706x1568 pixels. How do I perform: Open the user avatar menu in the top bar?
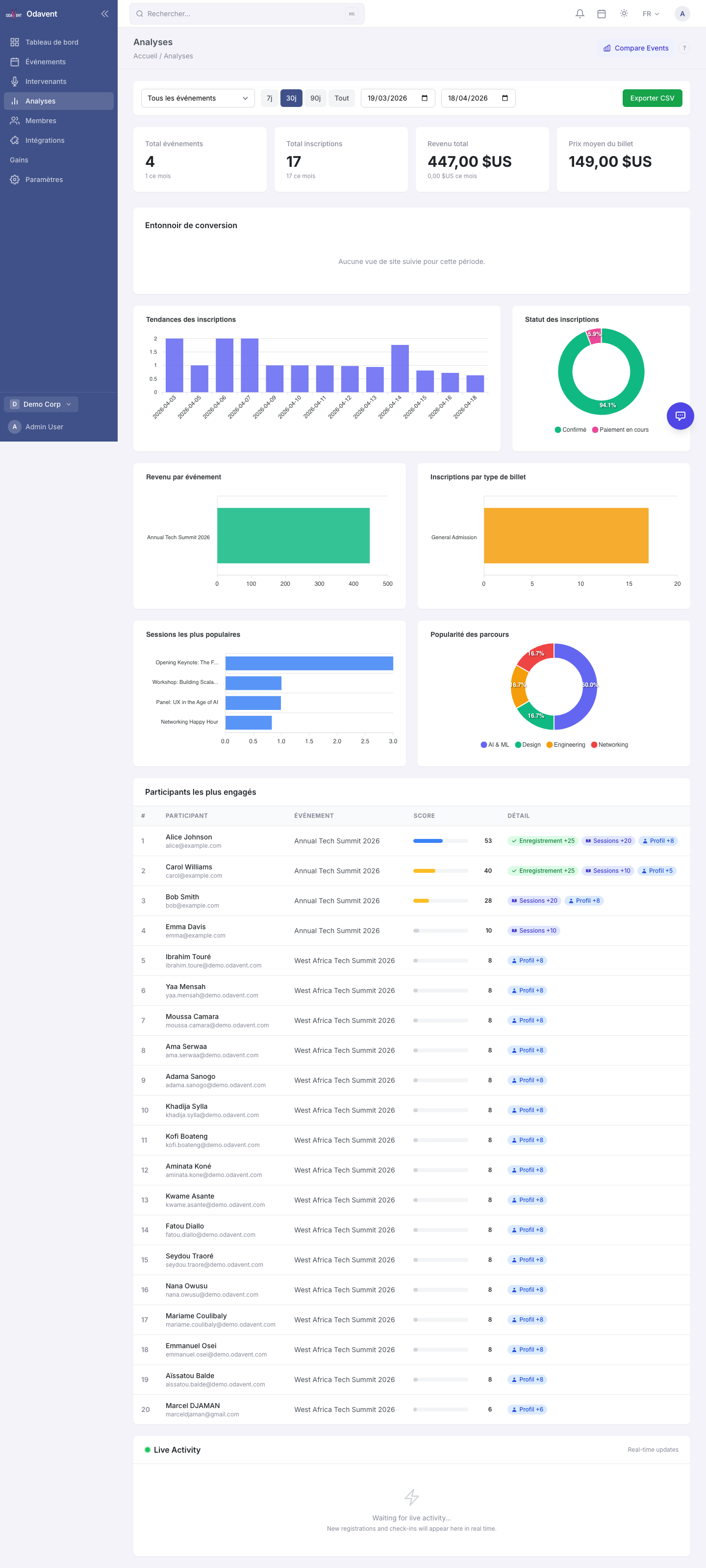[x=682, y=13]
